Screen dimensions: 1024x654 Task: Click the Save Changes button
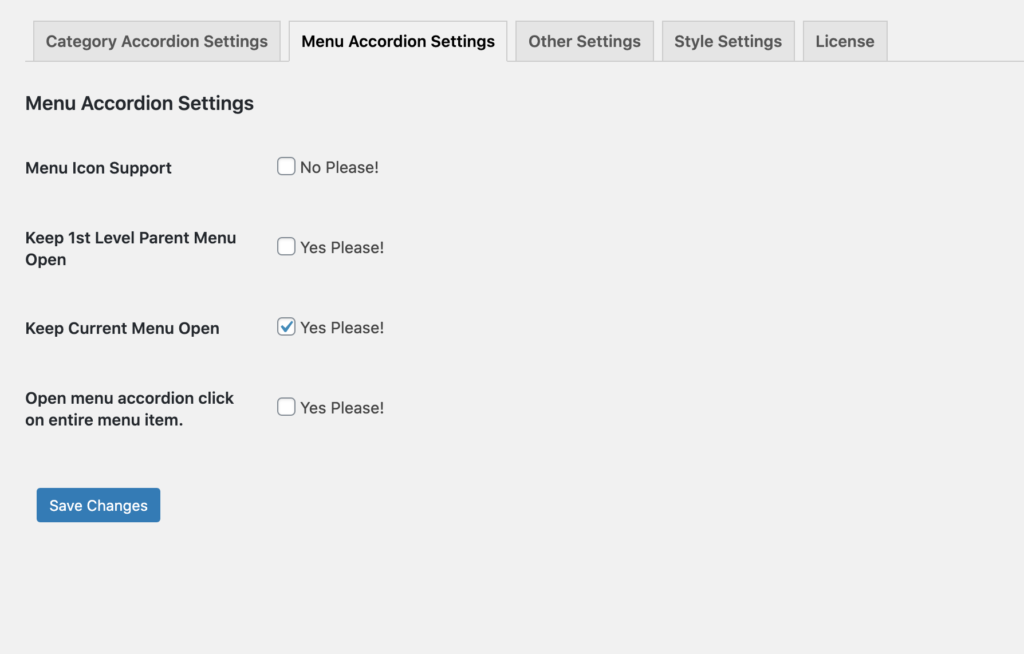click(x=98, y=505)
